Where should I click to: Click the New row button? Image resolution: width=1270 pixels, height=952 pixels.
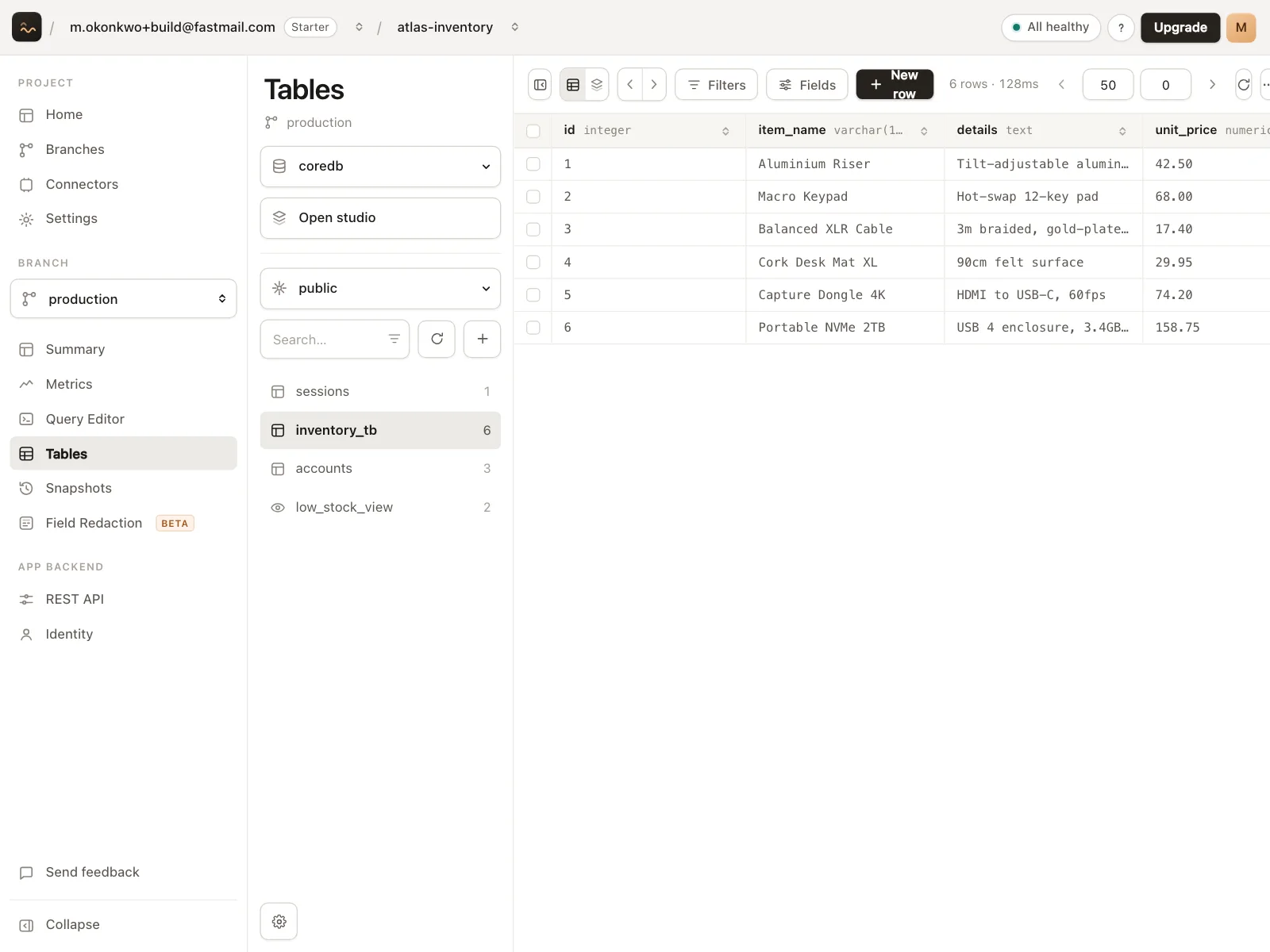pos(895,84)
